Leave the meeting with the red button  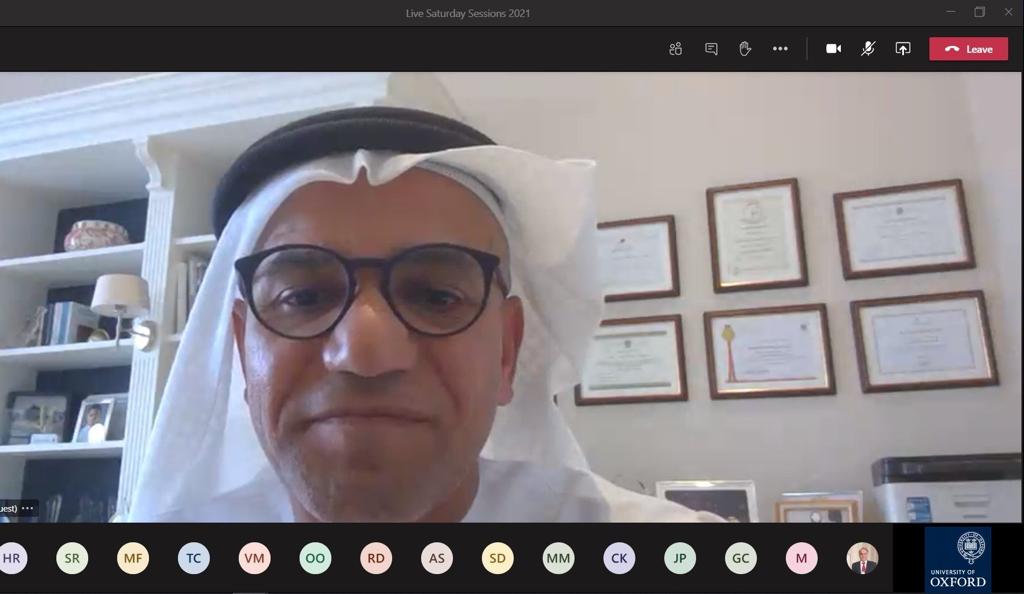click(x=968, y=49)
